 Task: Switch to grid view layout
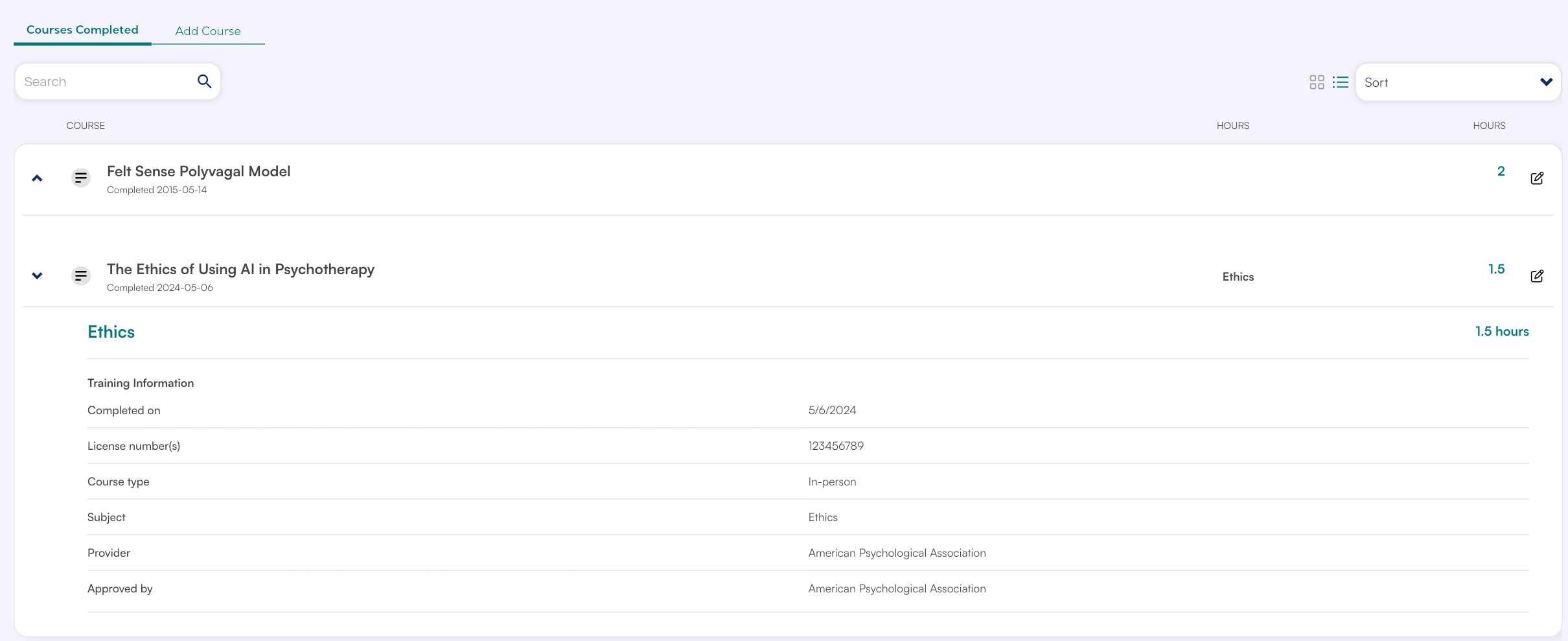click(1317, 82)
